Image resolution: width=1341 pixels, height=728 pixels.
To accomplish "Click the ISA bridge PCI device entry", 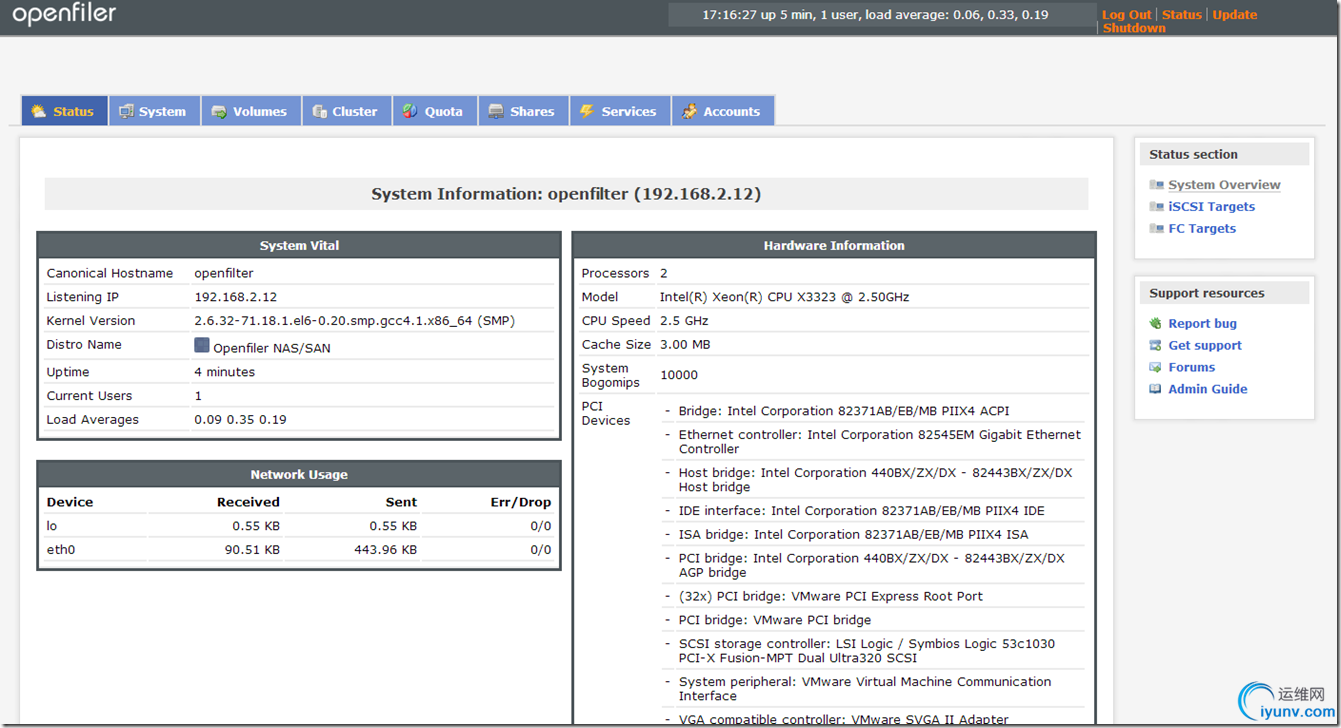I will [854, 535].
